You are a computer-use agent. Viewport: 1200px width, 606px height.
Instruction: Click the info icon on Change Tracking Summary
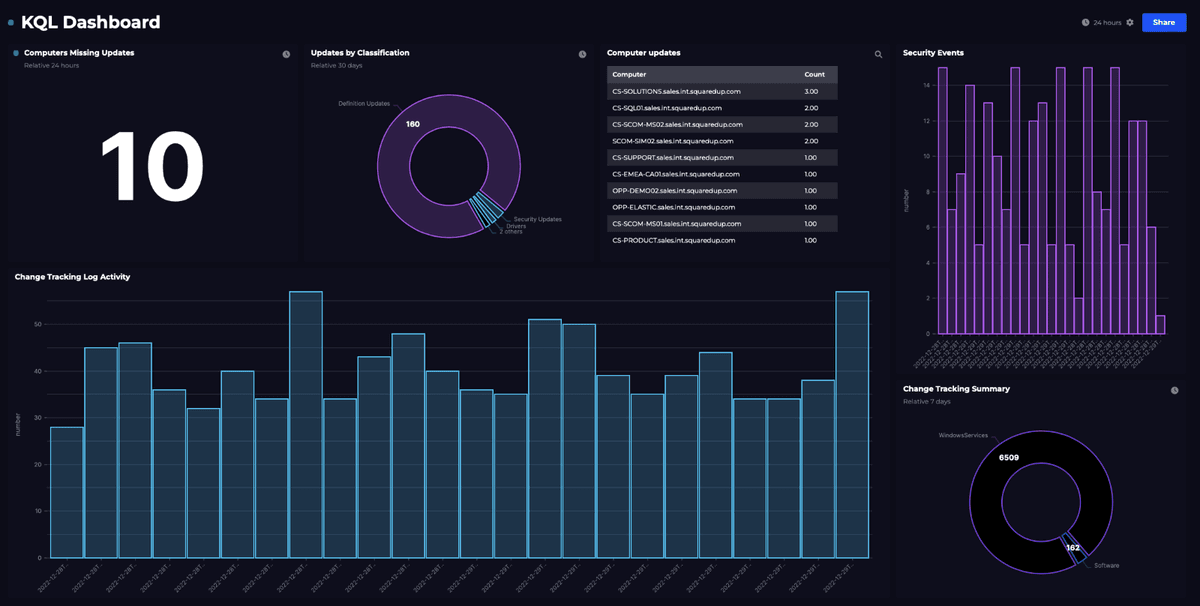[x=1175, y=389]
